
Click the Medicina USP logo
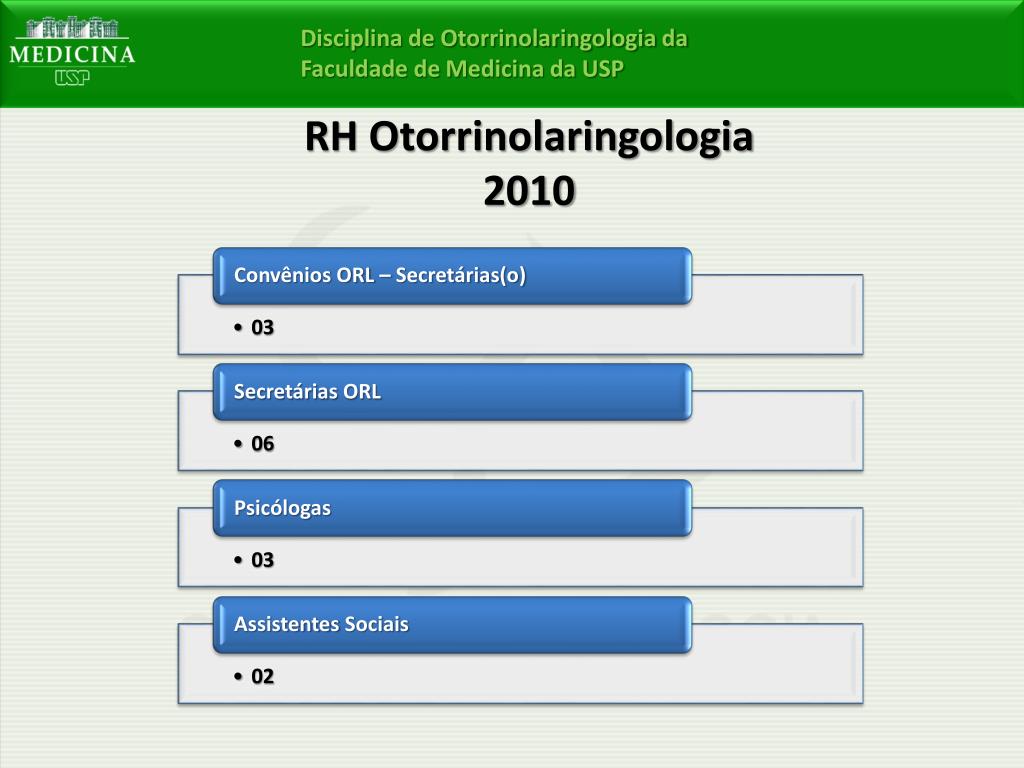tap(72, 52)
